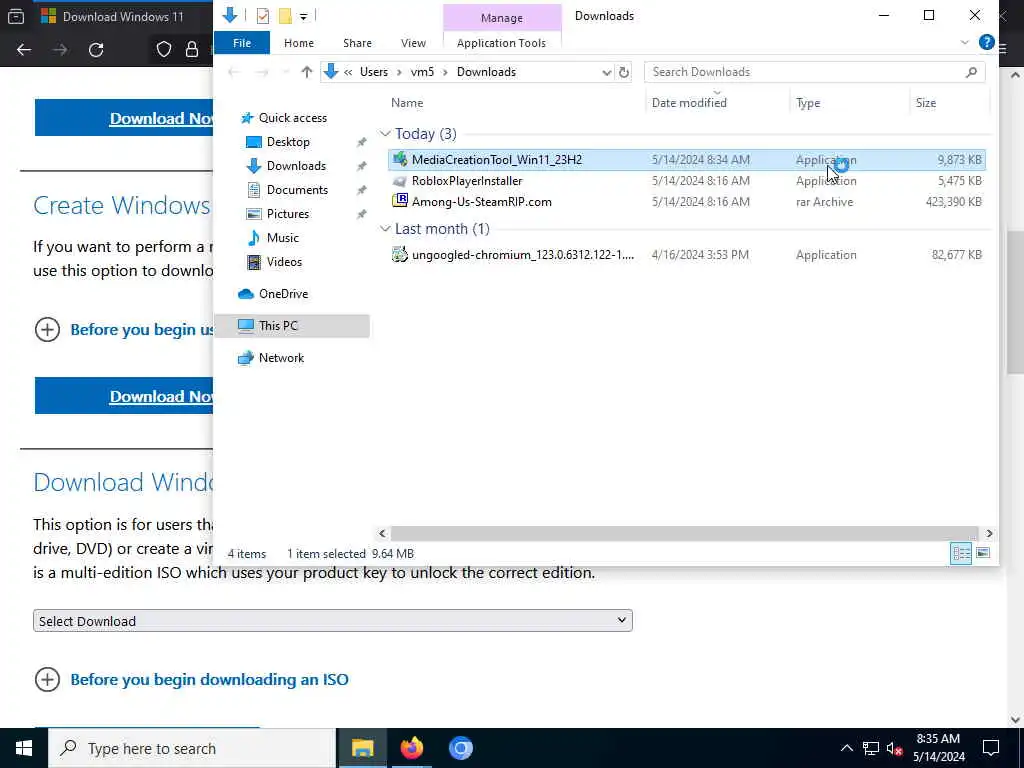The image size is (1024, 768).
Task: Collapse the Today (3) group
Action: tap(385, 134)
